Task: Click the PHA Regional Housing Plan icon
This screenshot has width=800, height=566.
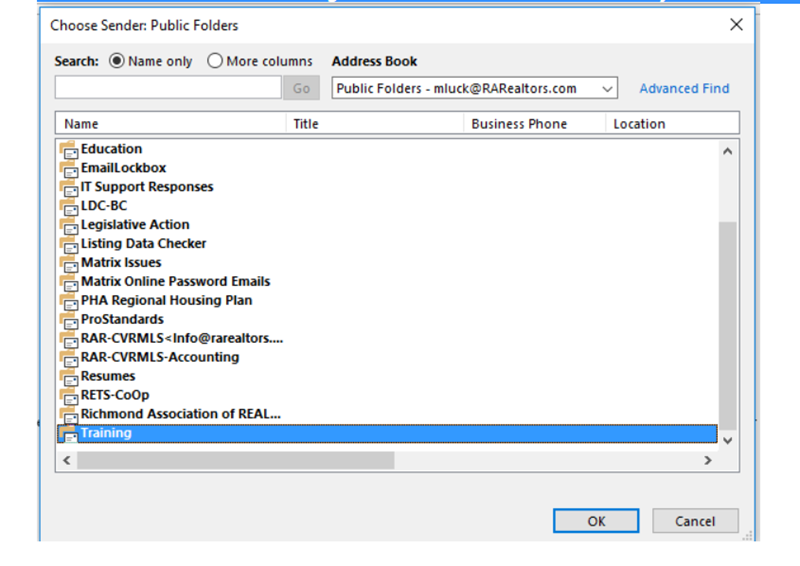Action: (68, 301)
